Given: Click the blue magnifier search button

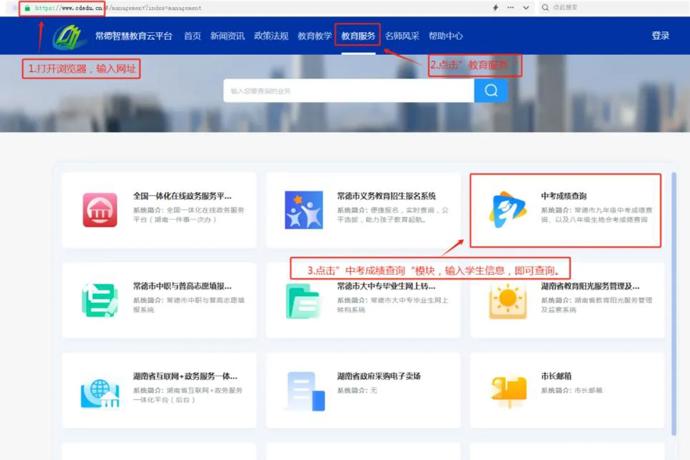Looking at the screenshot, I should 490,91.
